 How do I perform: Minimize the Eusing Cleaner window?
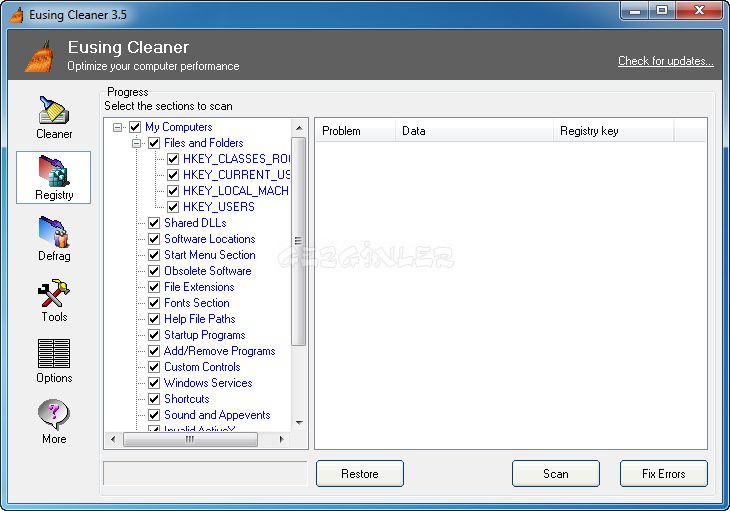(x=635, y=11)
